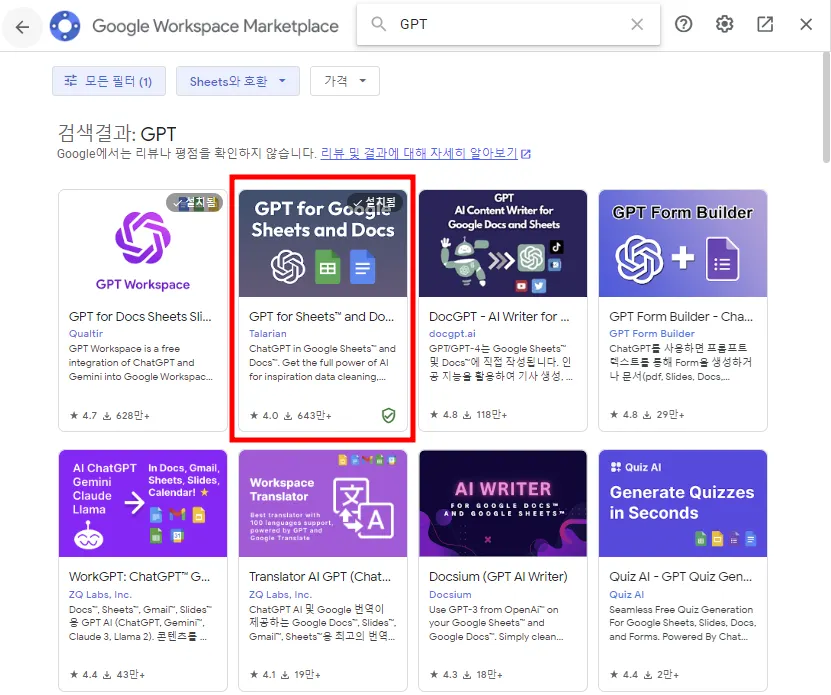This screenshot has height=695, width=831.
Task: Open Marketplace in new window icon
Action: (765, 24)
